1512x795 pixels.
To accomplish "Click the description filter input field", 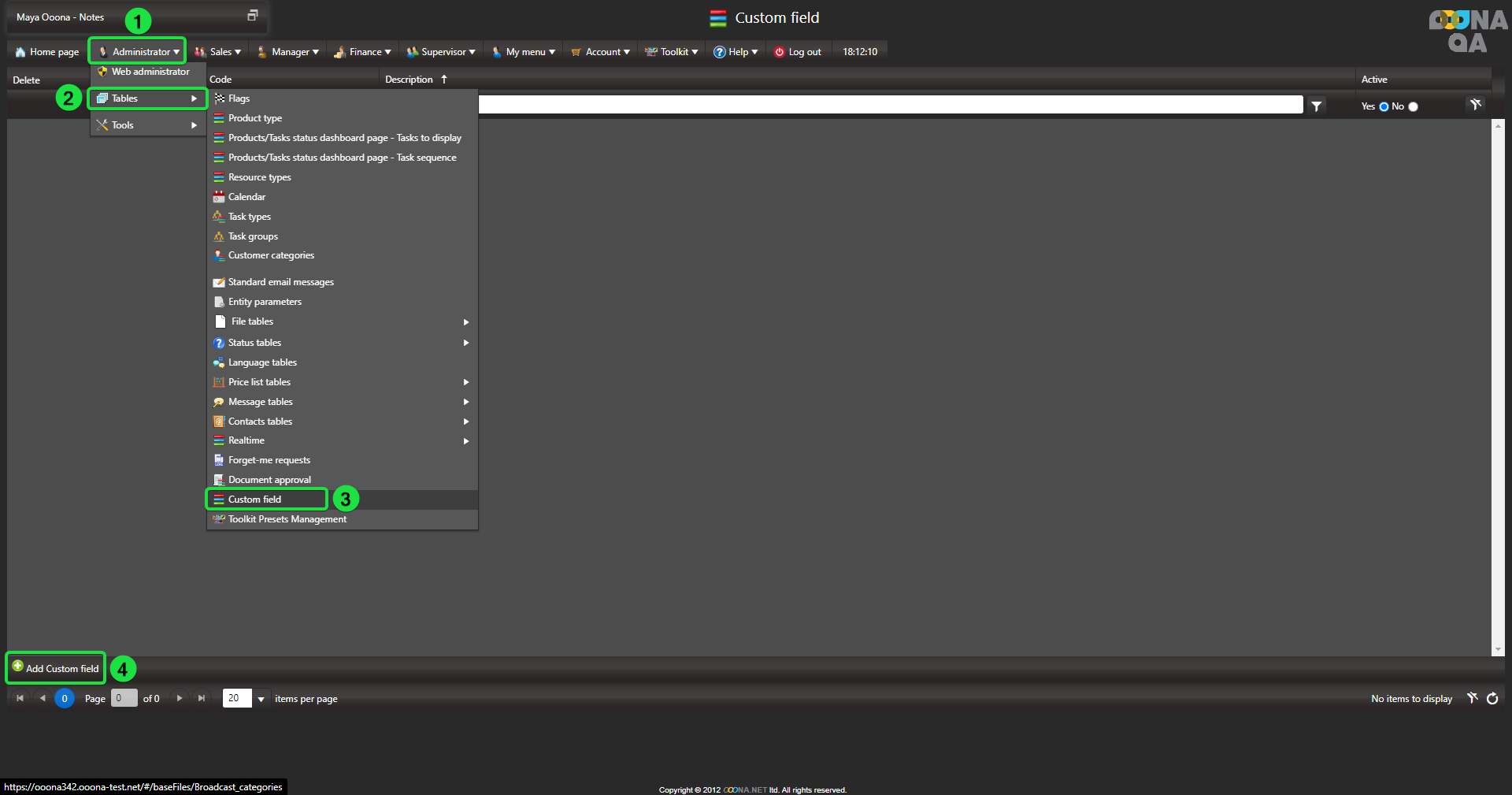I will pyautogui.click(x=890, y=106).
